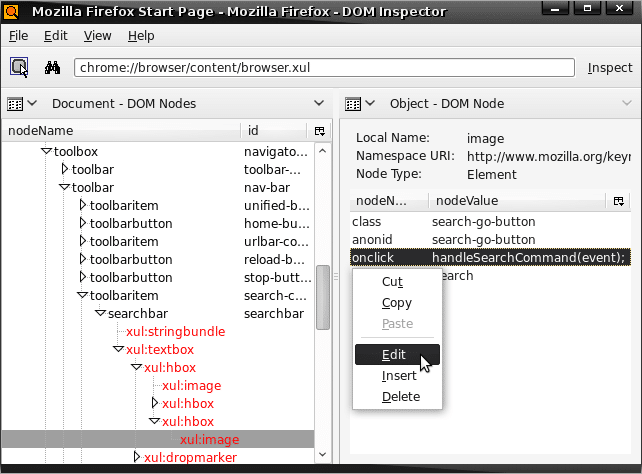Open the Object panel viewer list icon
This screenshot has width=642, height=474.
(x=351, y=103)
